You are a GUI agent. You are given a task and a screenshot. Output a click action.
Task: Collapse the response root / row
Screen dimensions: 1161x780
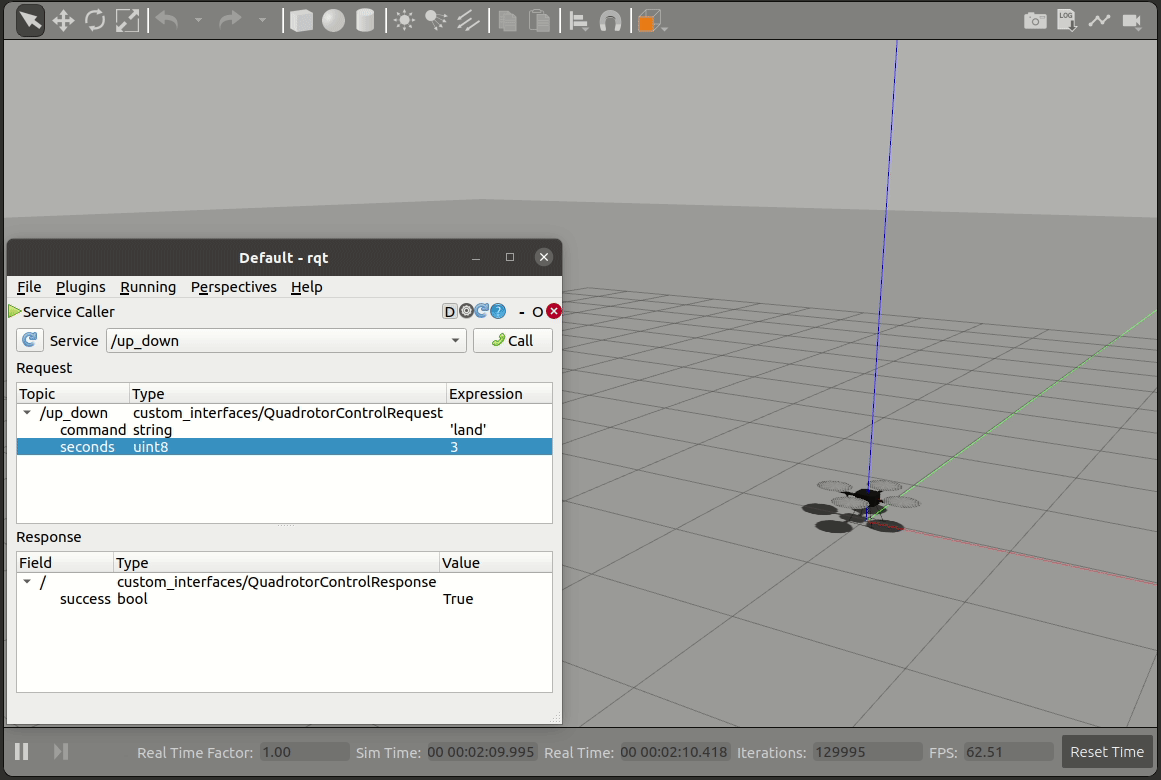(27, 581)
